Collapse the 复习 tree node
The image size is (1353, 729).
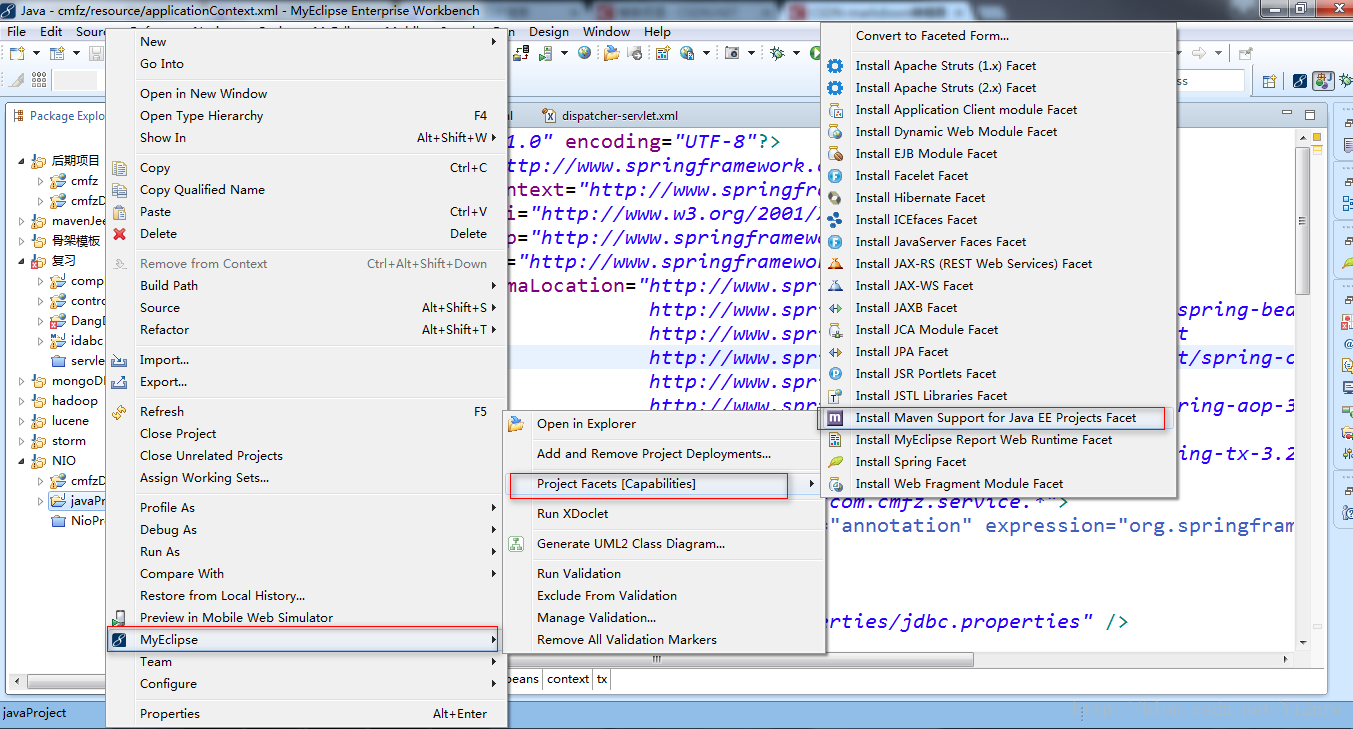[x=23, y=261]
